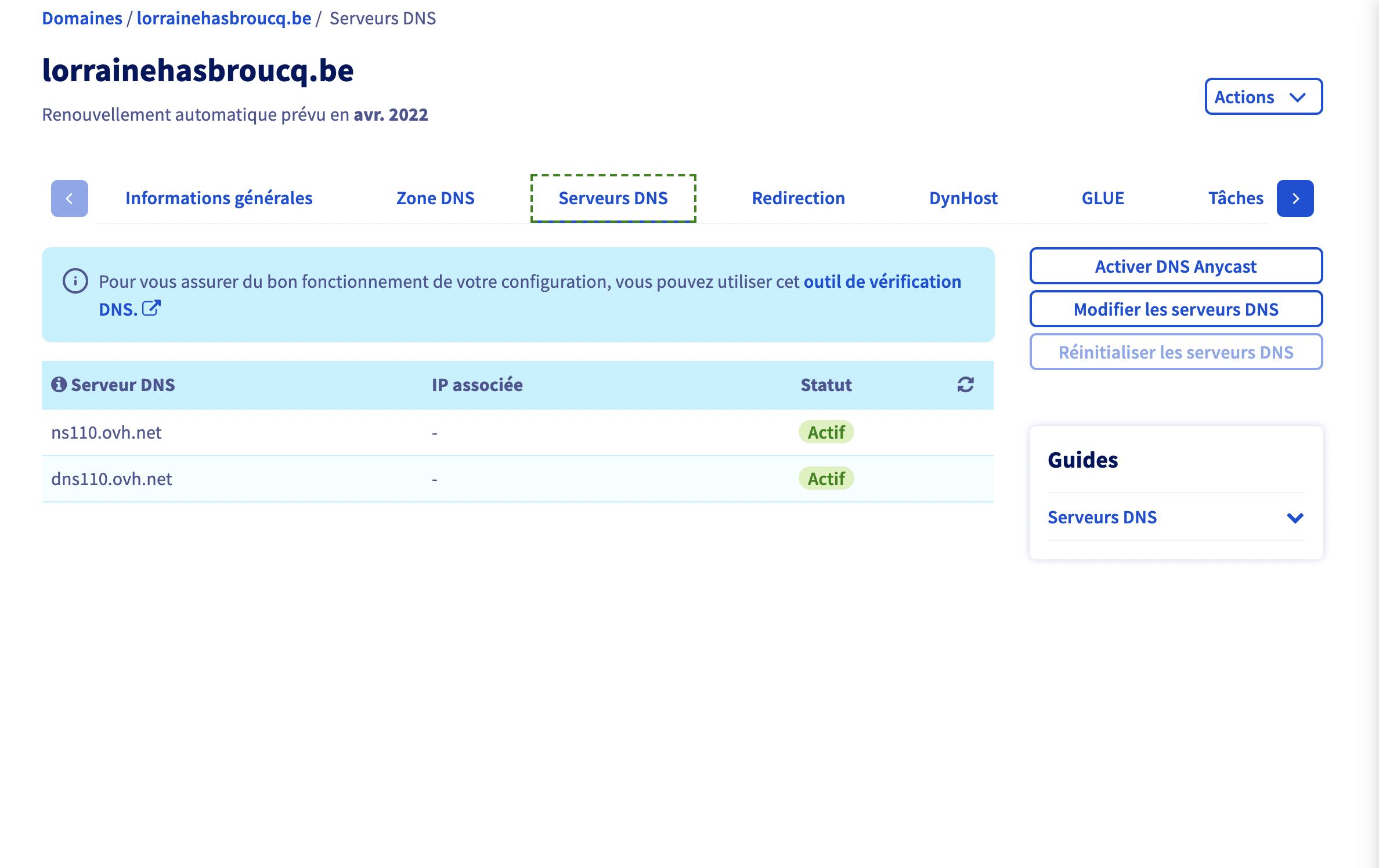
Task: Select the DynHost tab
Action: (963, 198)
